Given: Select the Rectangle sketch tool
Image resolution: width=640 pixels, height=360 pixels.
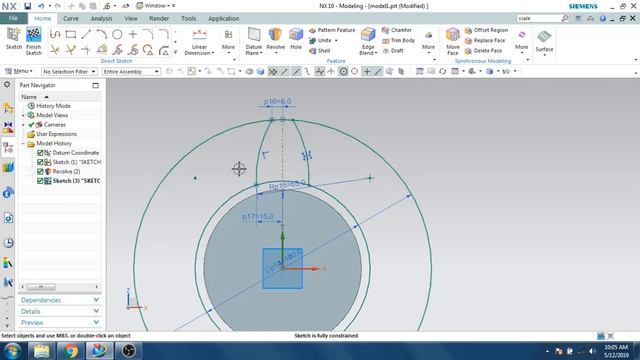Looking at the screenshot, I should pos(71,34).
